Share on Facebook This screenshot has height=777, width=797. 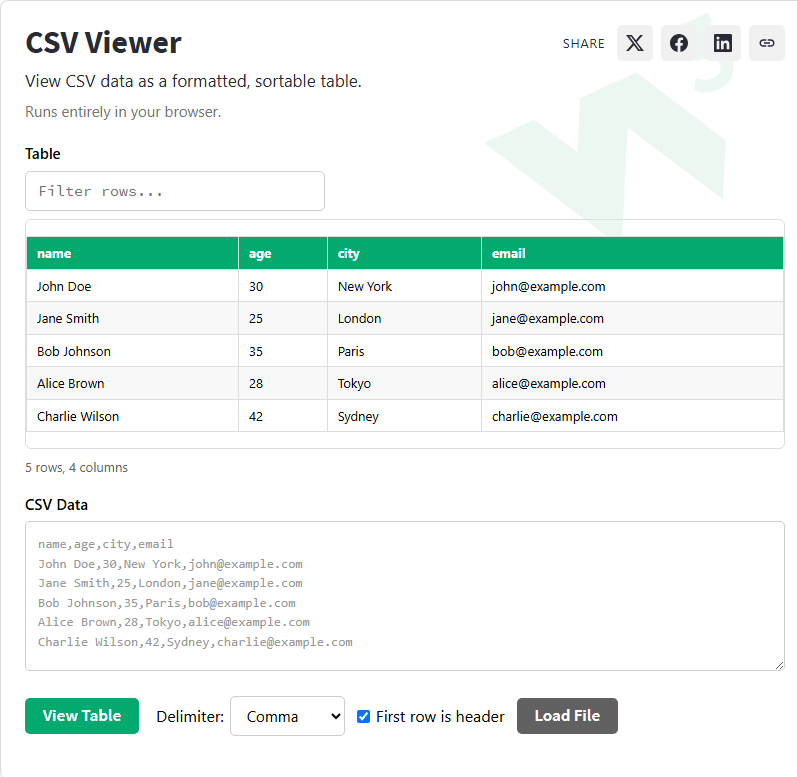(x=679, y=43)
